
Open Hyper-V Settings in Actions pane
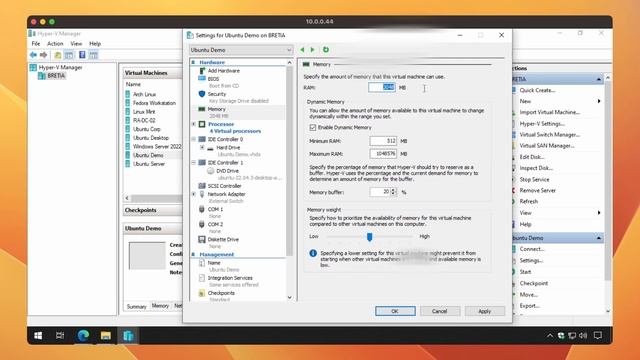(542, 124)
